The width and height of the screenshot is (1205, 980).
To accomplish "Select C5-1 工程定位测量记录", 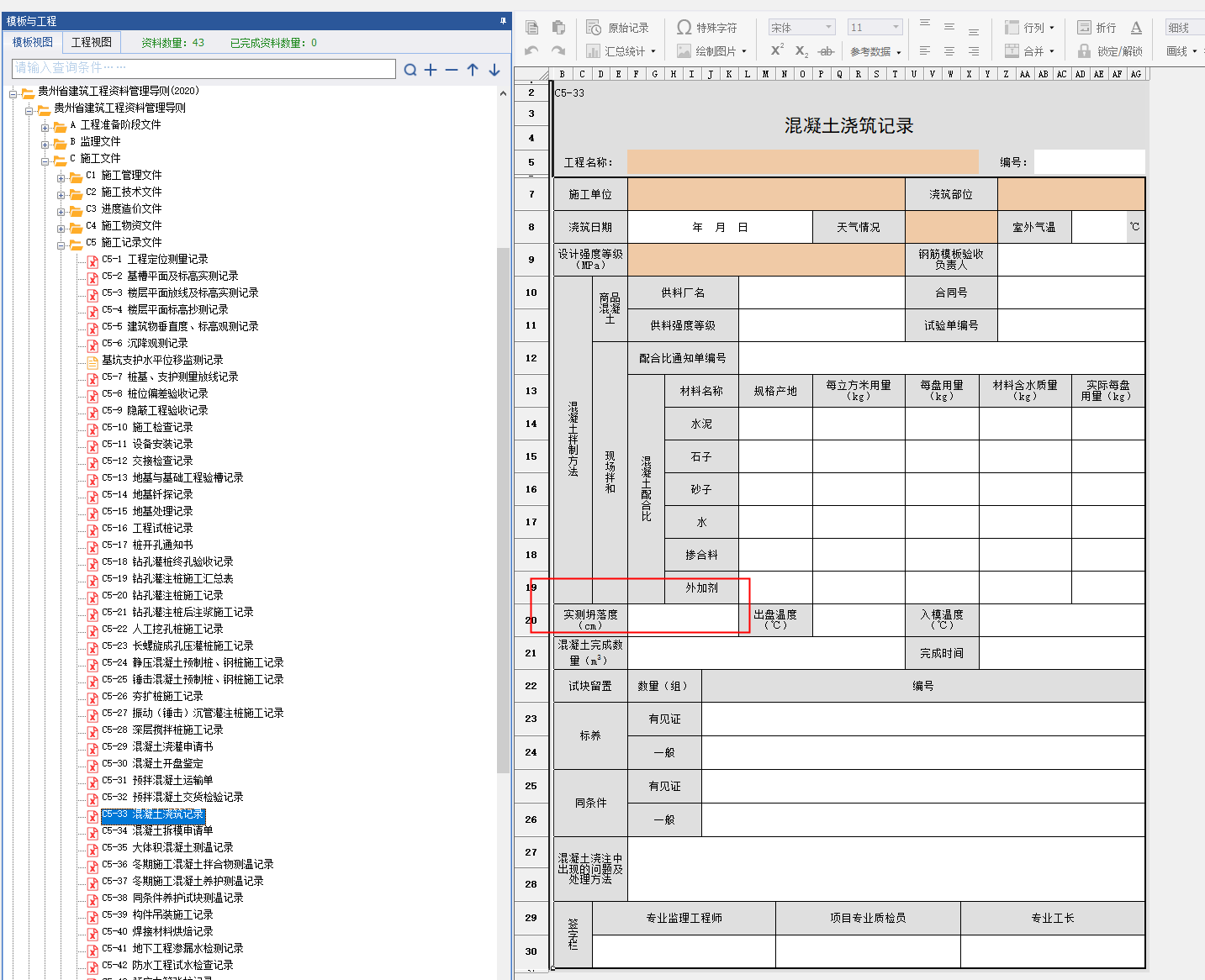I will pos(155,259).
